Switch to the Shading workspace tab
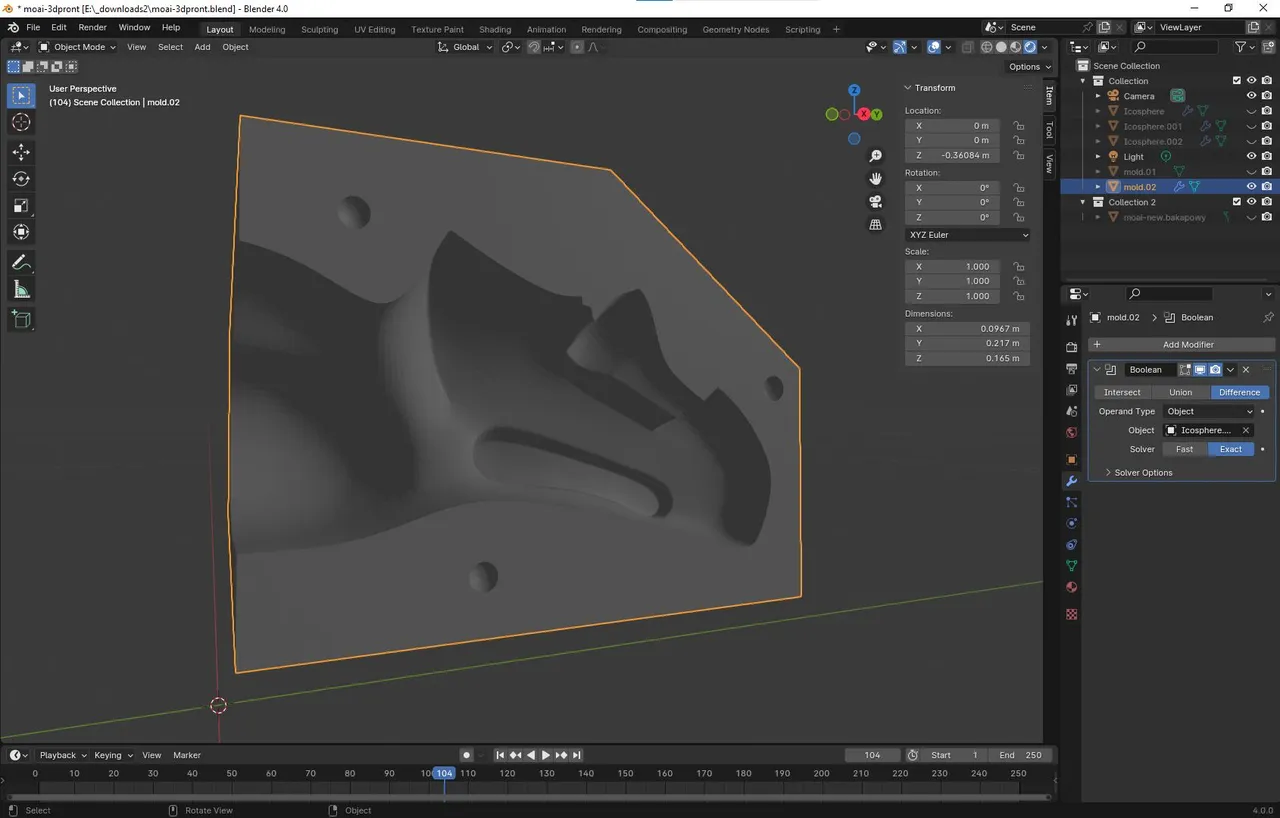This screenshot has height=818, width=1280. point(495,29)
